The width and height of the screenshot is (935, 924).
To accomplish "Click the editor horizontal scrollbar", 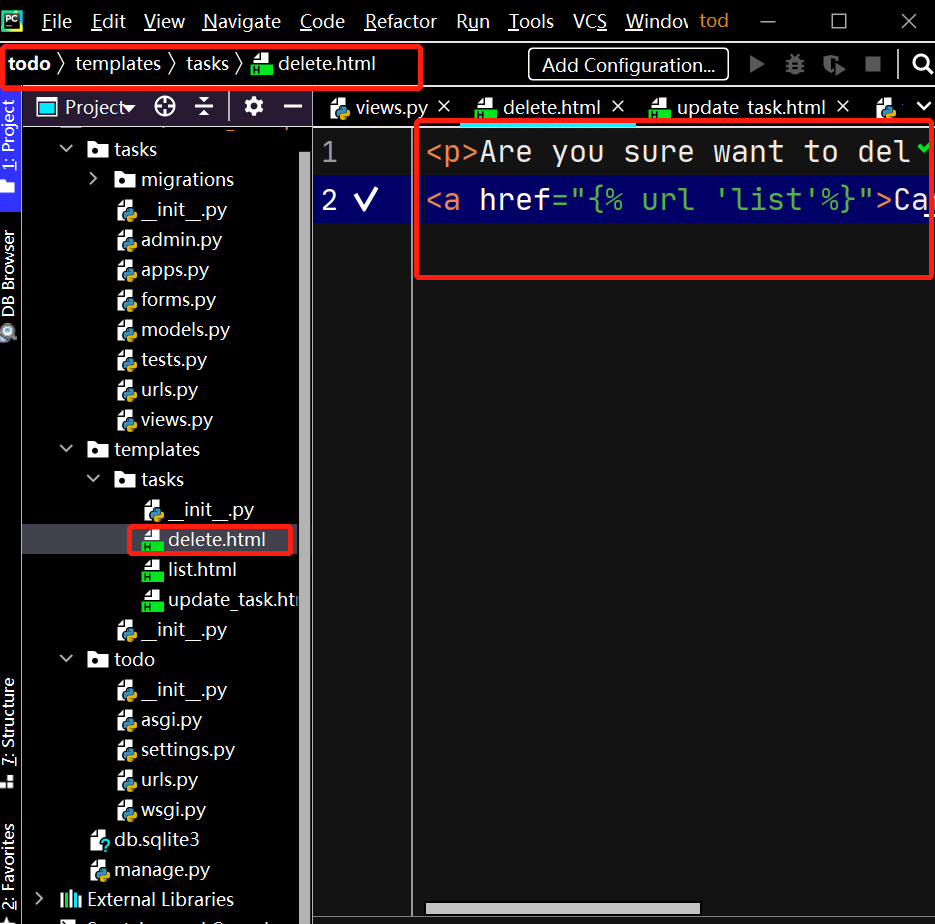I will coord(562,908).
